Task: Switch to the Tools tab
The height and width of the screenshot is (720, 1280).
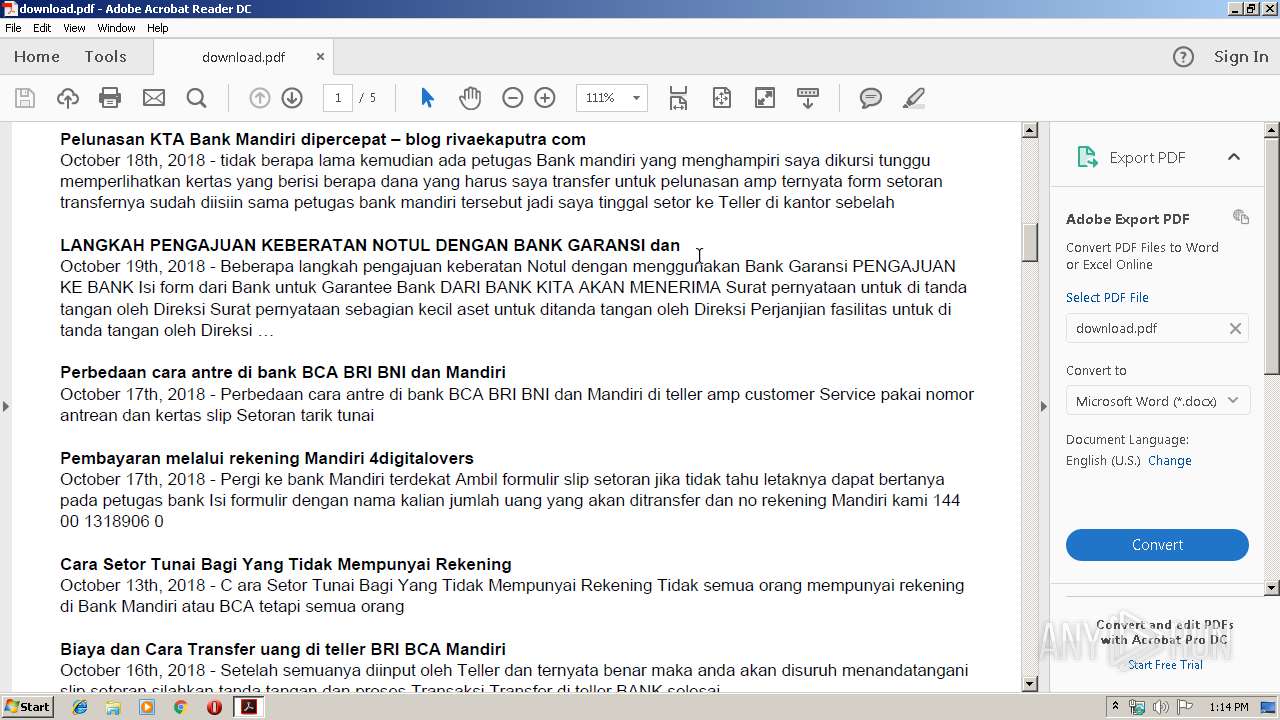Action: (x=105, y=57)
